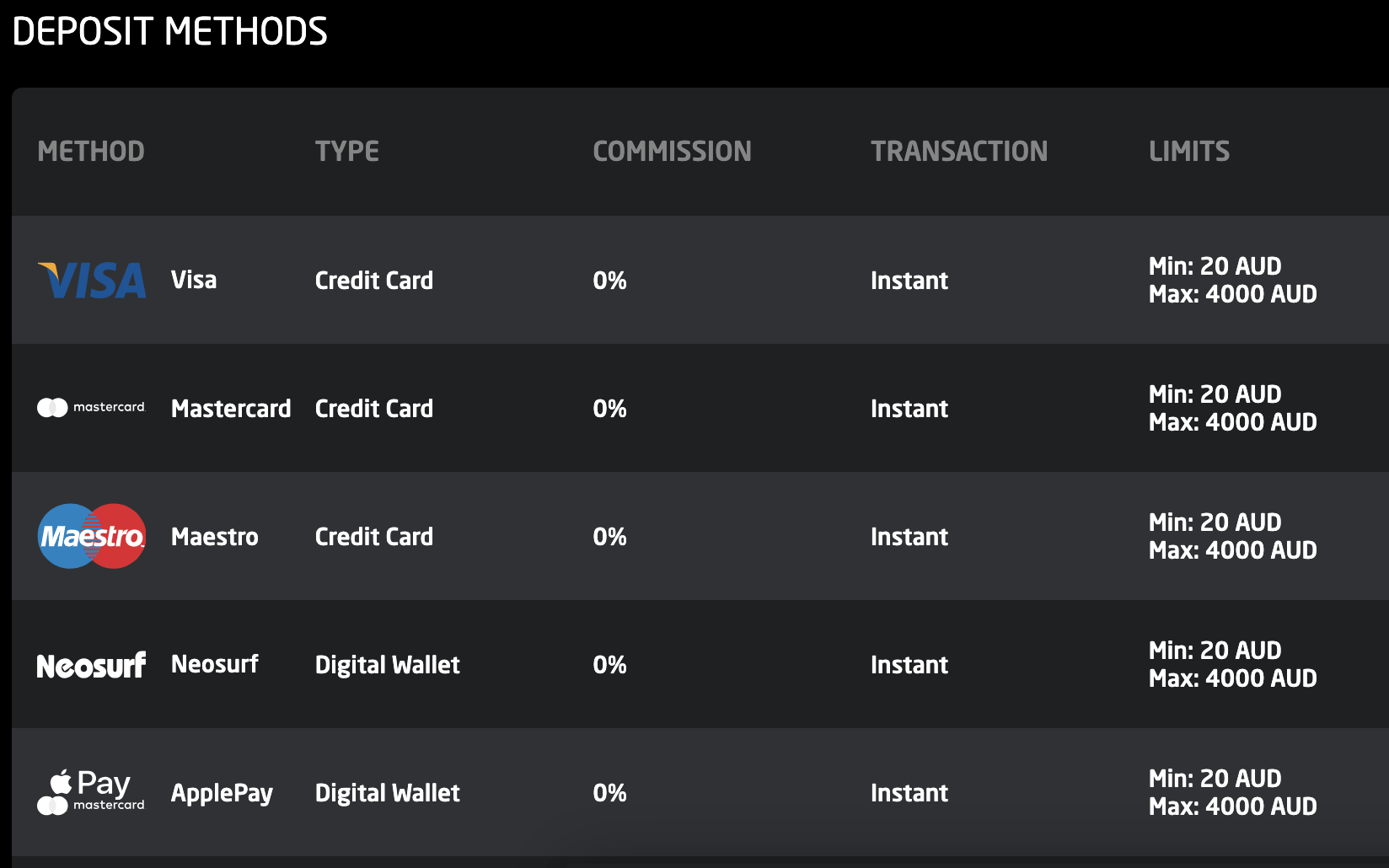
Task: Click ApplePay's Min 20 AUD limit
Action: tap(1215, 779)
